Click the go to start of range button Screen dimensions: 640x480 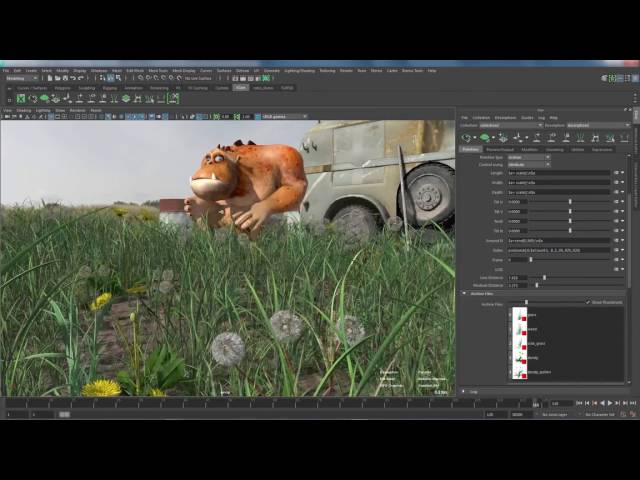coord(579,403)
